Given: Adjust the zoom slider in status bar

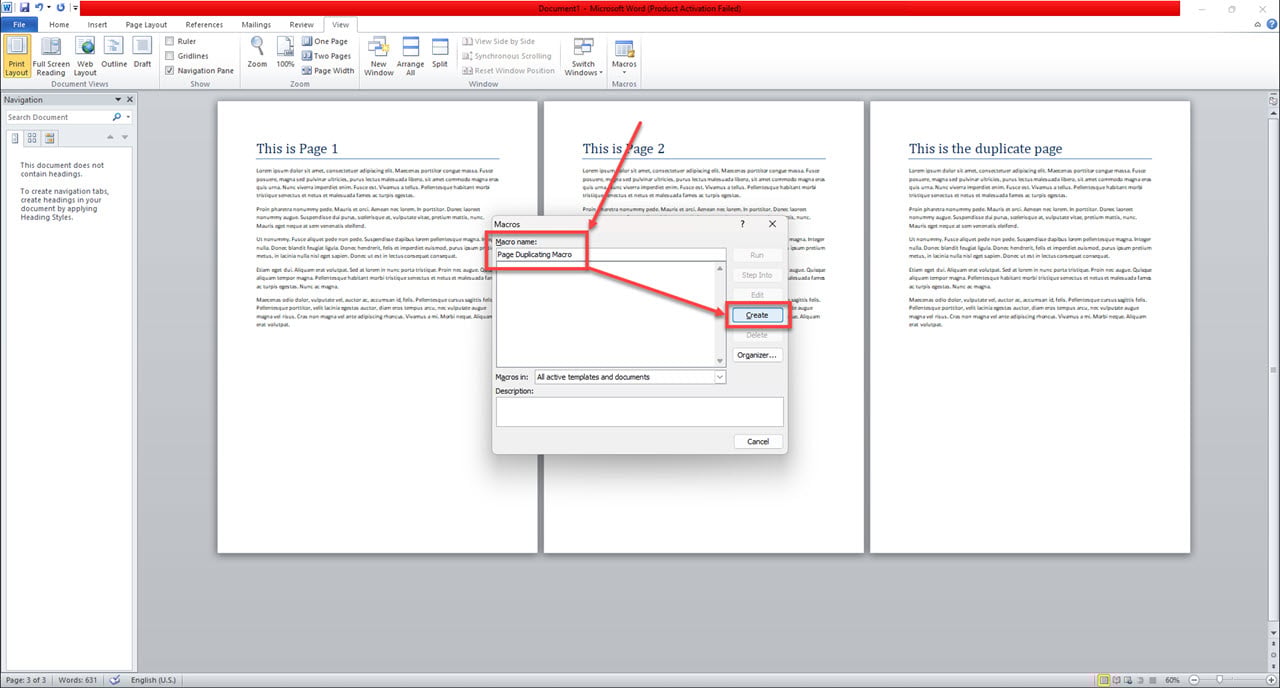Looking at the screenshot, I should pos(1222,679).
